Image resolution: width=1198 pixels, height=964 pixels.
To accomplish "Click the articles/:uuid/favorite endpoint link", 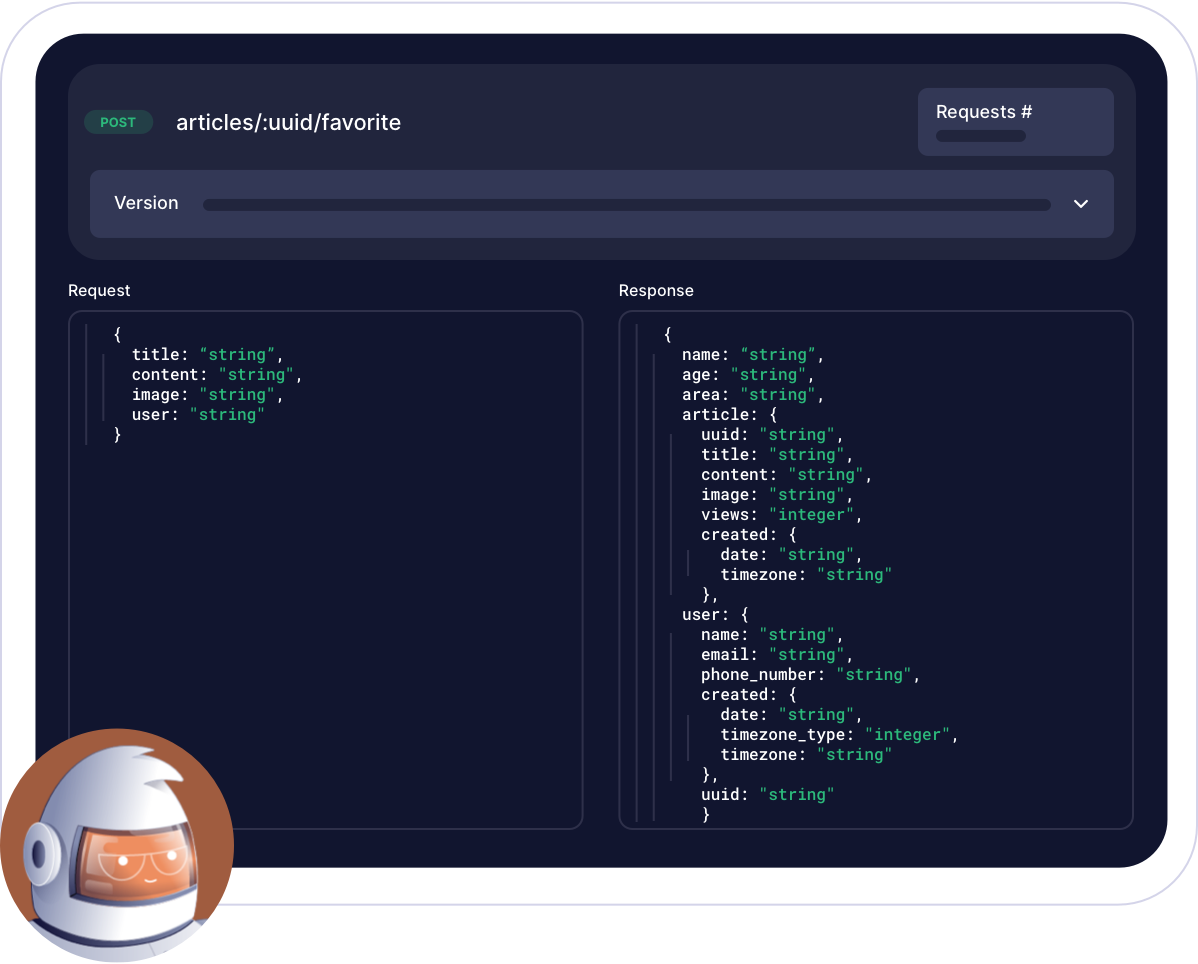I will (x=288, y=122).
